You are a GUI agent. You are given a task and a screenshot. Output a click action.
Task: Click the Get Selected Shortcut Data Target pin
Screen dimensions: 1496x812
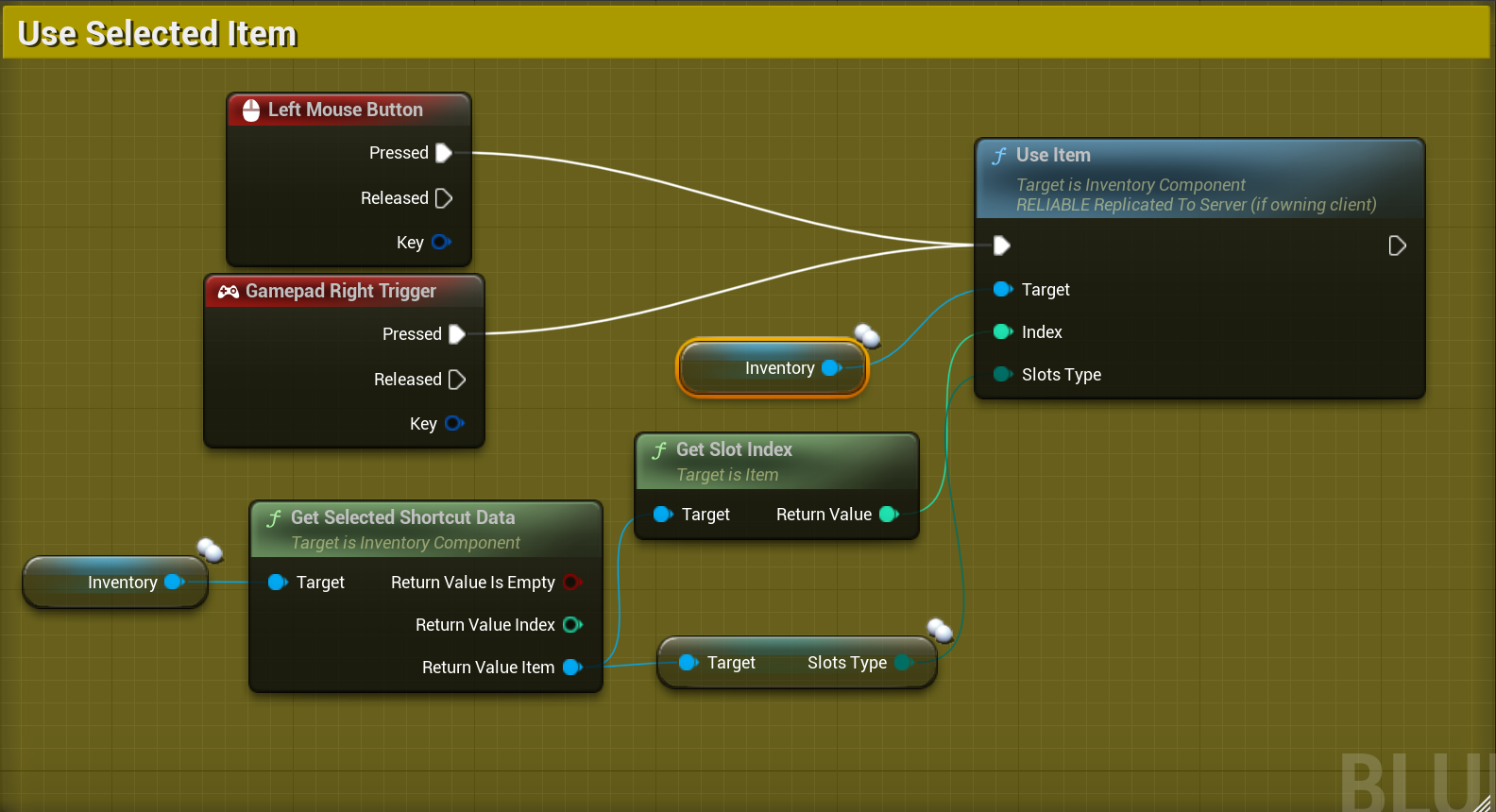[x=278, y=583]
